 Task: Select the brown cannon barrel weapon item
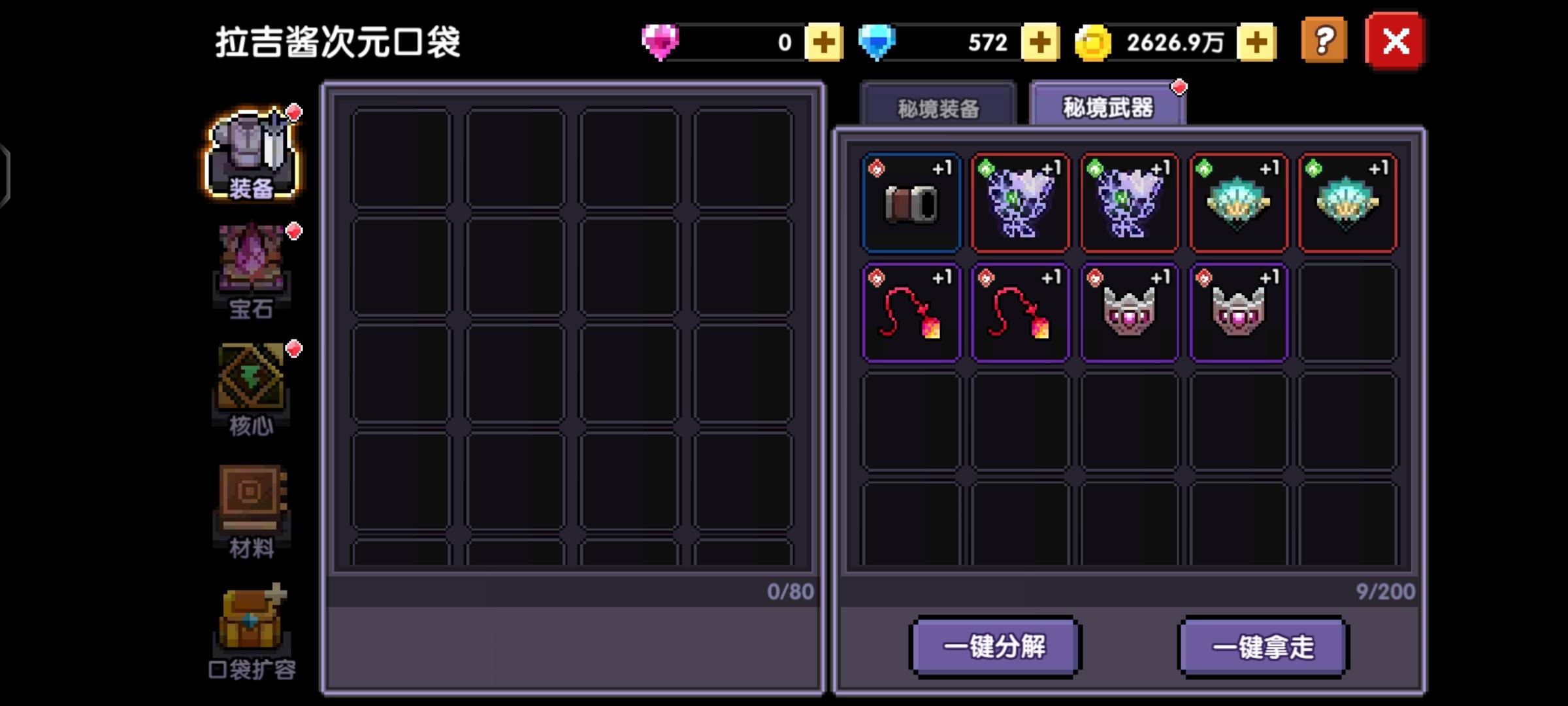911,203
